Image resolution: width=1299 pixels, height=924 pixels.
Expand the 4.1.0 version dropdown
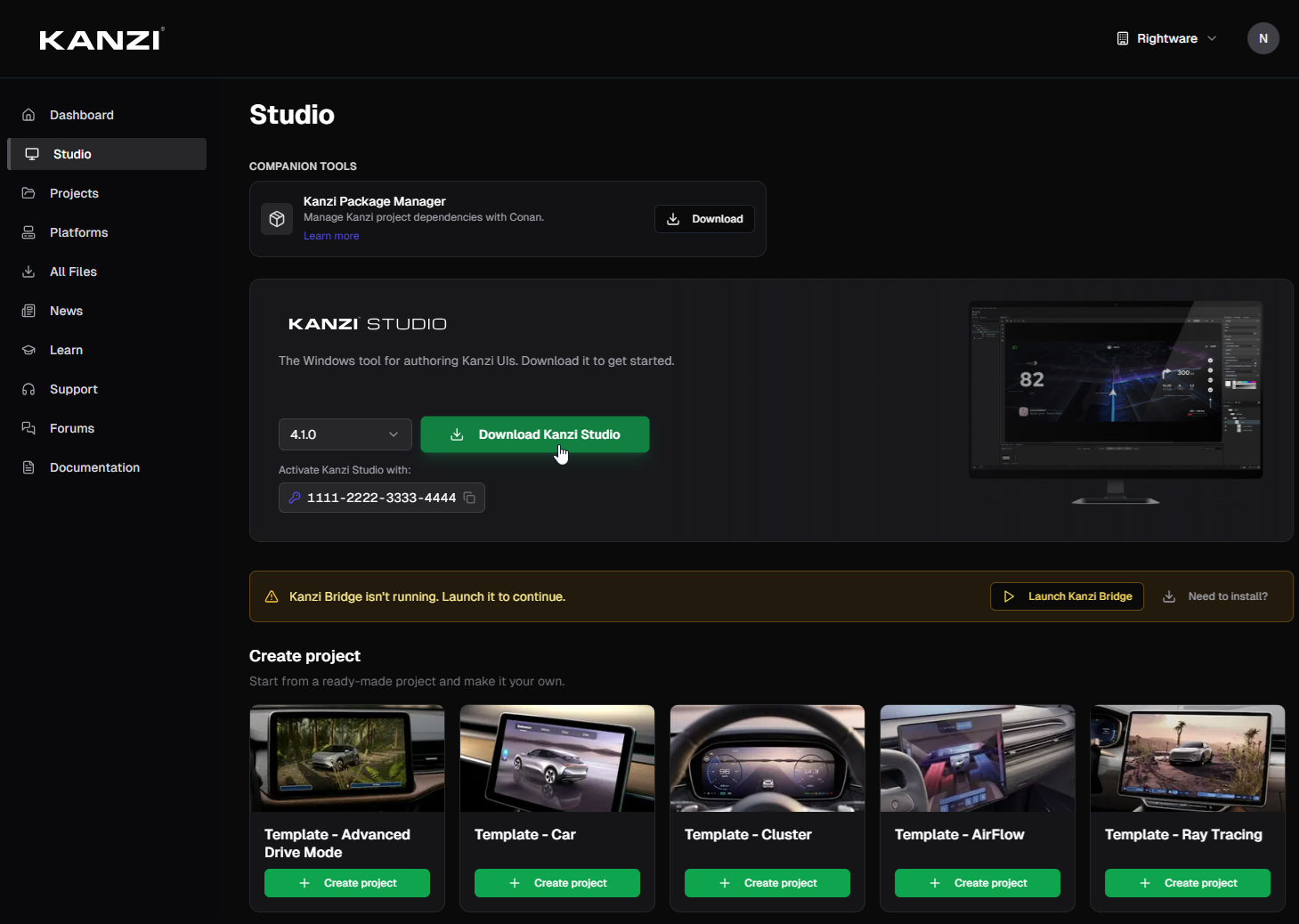345,434
